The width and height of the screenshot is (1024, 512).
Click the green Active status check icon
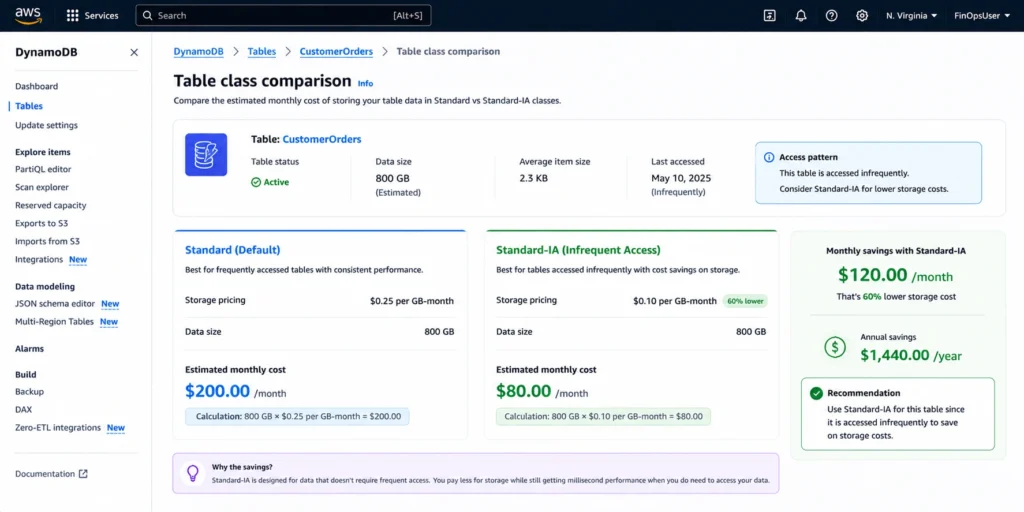(256, 182)
